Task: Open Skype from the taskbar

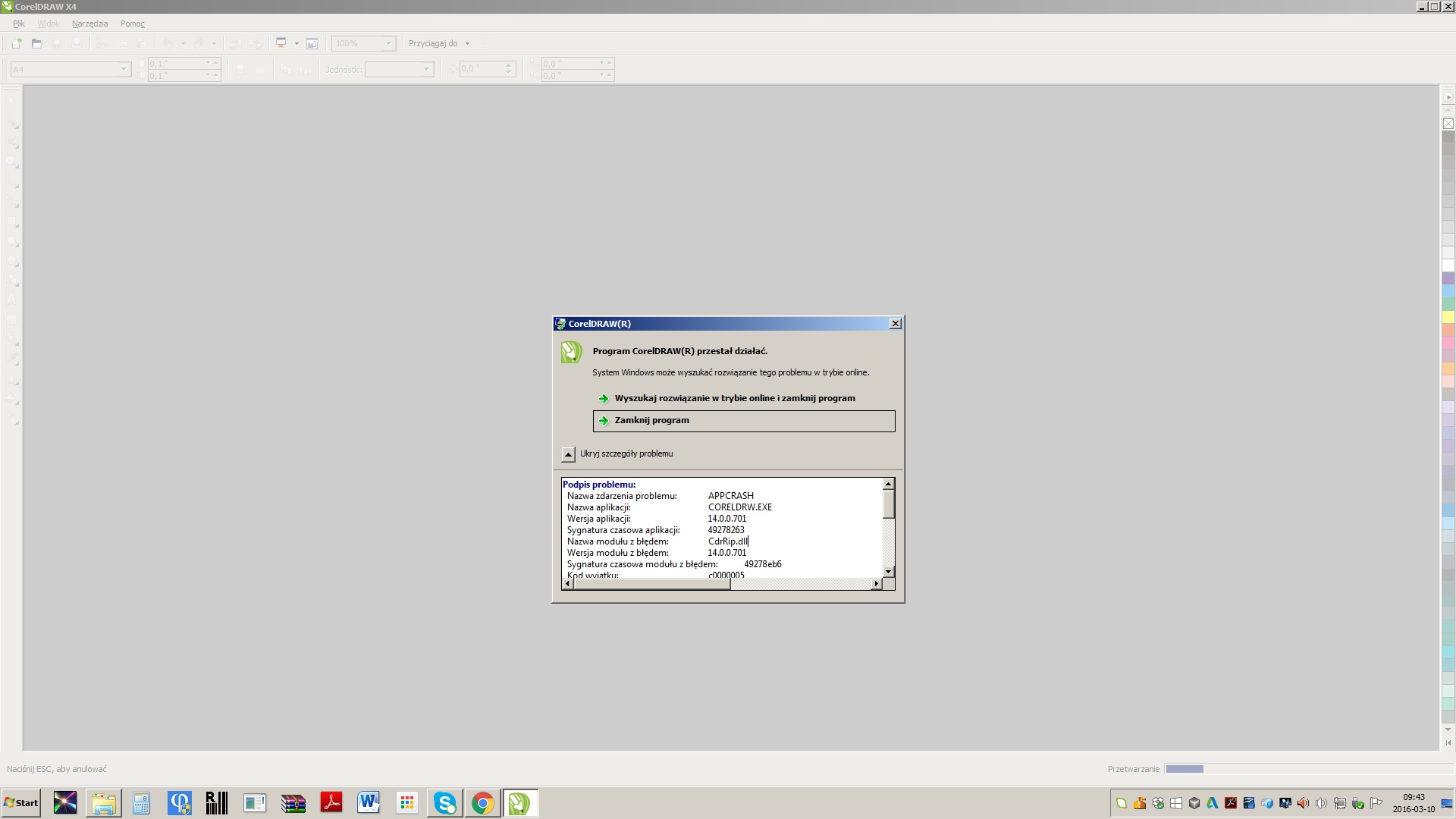Action: coord(445,803)
